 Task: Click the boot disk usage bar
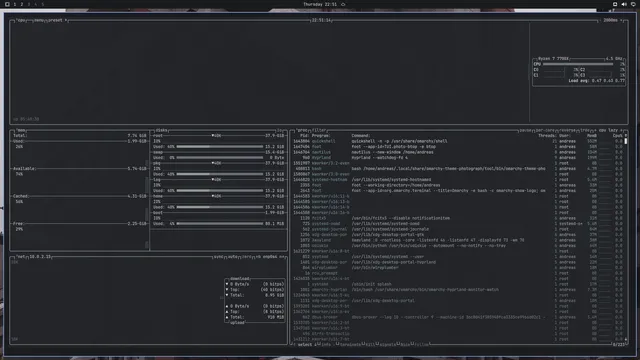point(220,224)
